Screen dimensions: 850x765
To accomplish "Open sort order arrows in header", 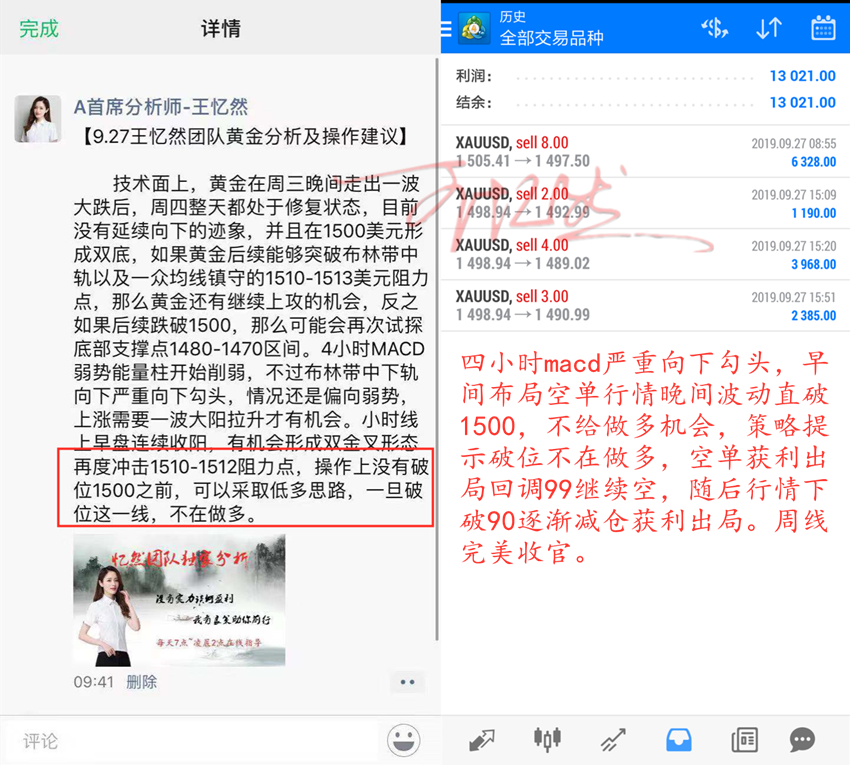I will 768,28.
